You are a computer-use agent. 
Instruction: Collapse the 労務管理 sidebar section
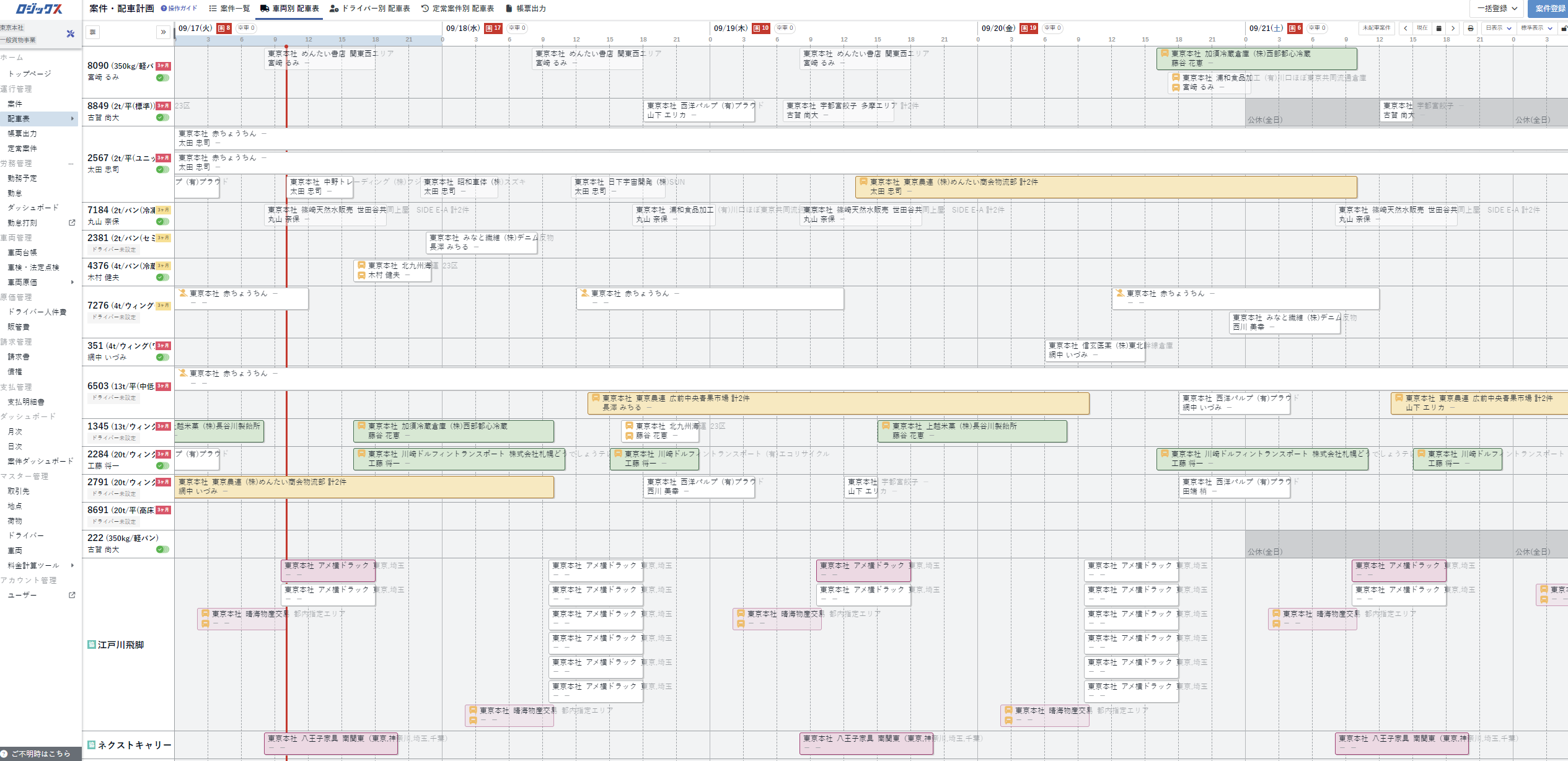click(x=71, y=164)
